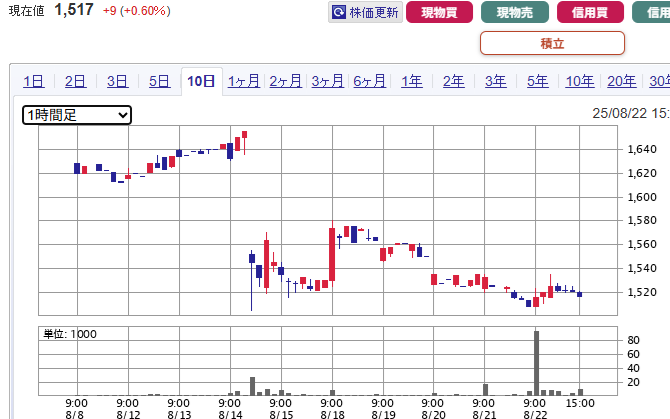Switch chart to 3日 tab
This screenshot has height=419, width=670.
(117, 81)
